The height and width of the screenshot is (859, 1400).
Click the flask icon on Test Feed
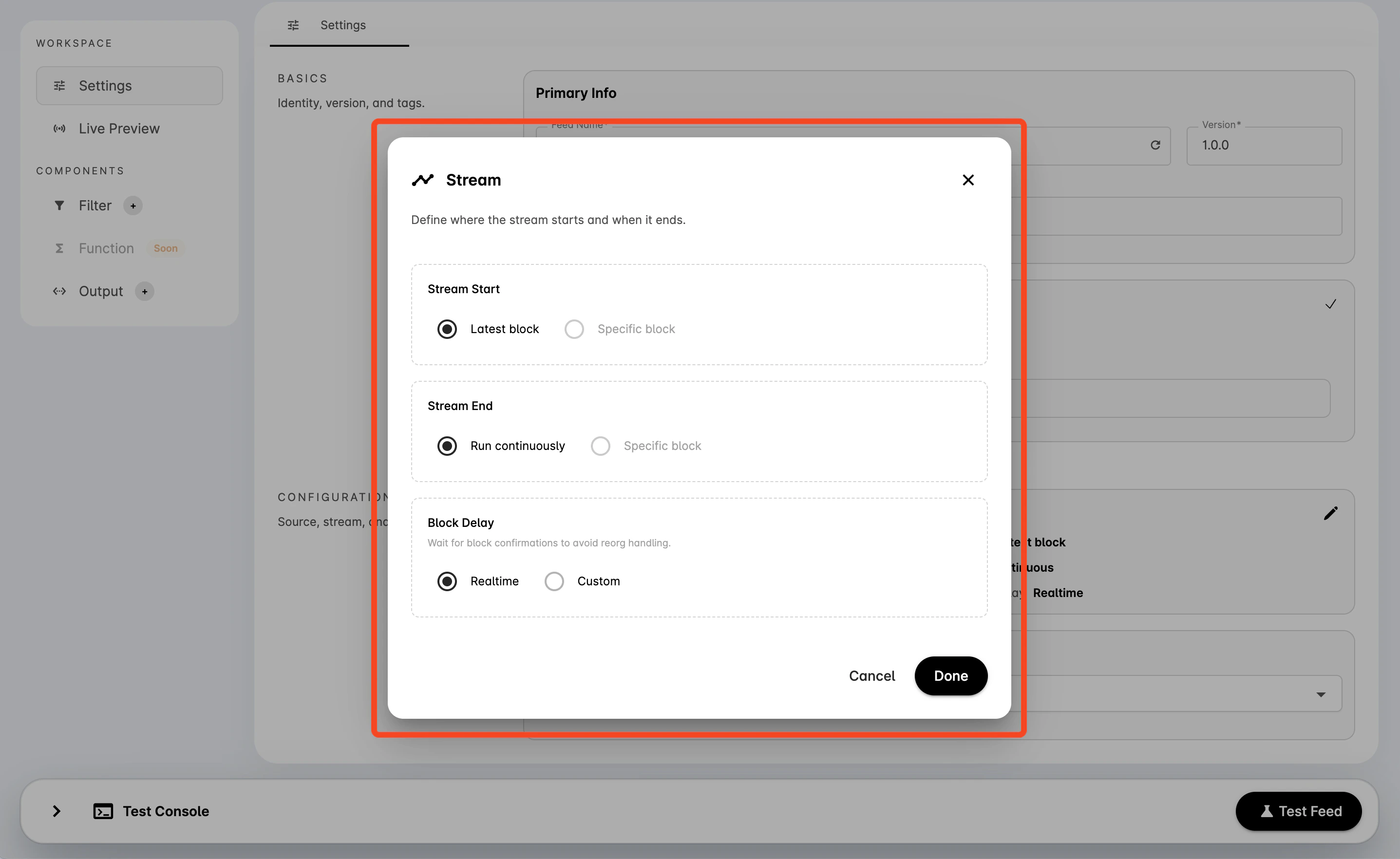coord(1267,811)
